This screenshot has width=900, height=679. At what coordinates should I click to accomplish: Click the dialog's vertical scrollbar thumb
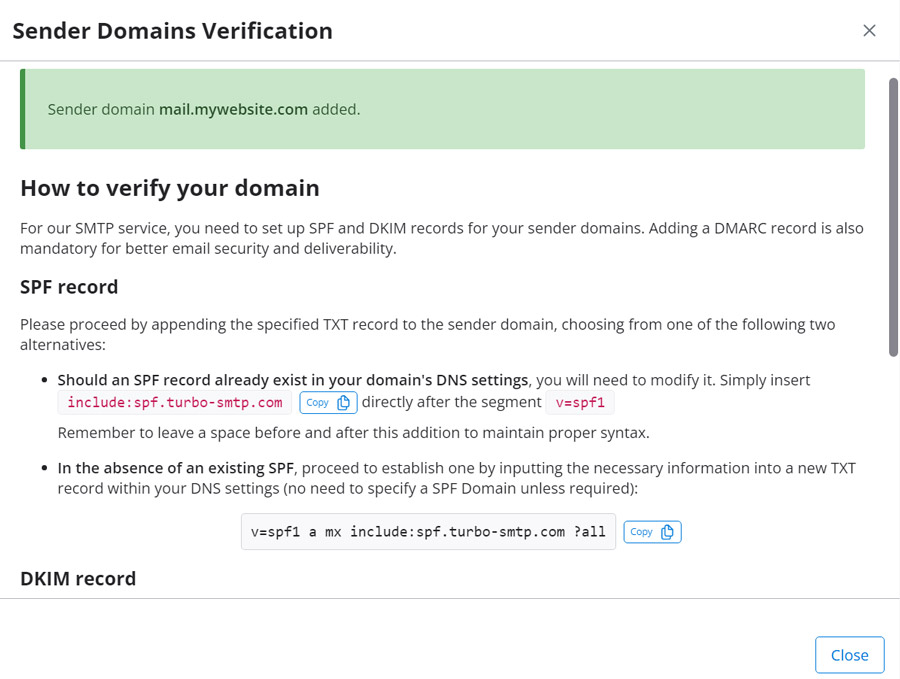pos(893,217)
